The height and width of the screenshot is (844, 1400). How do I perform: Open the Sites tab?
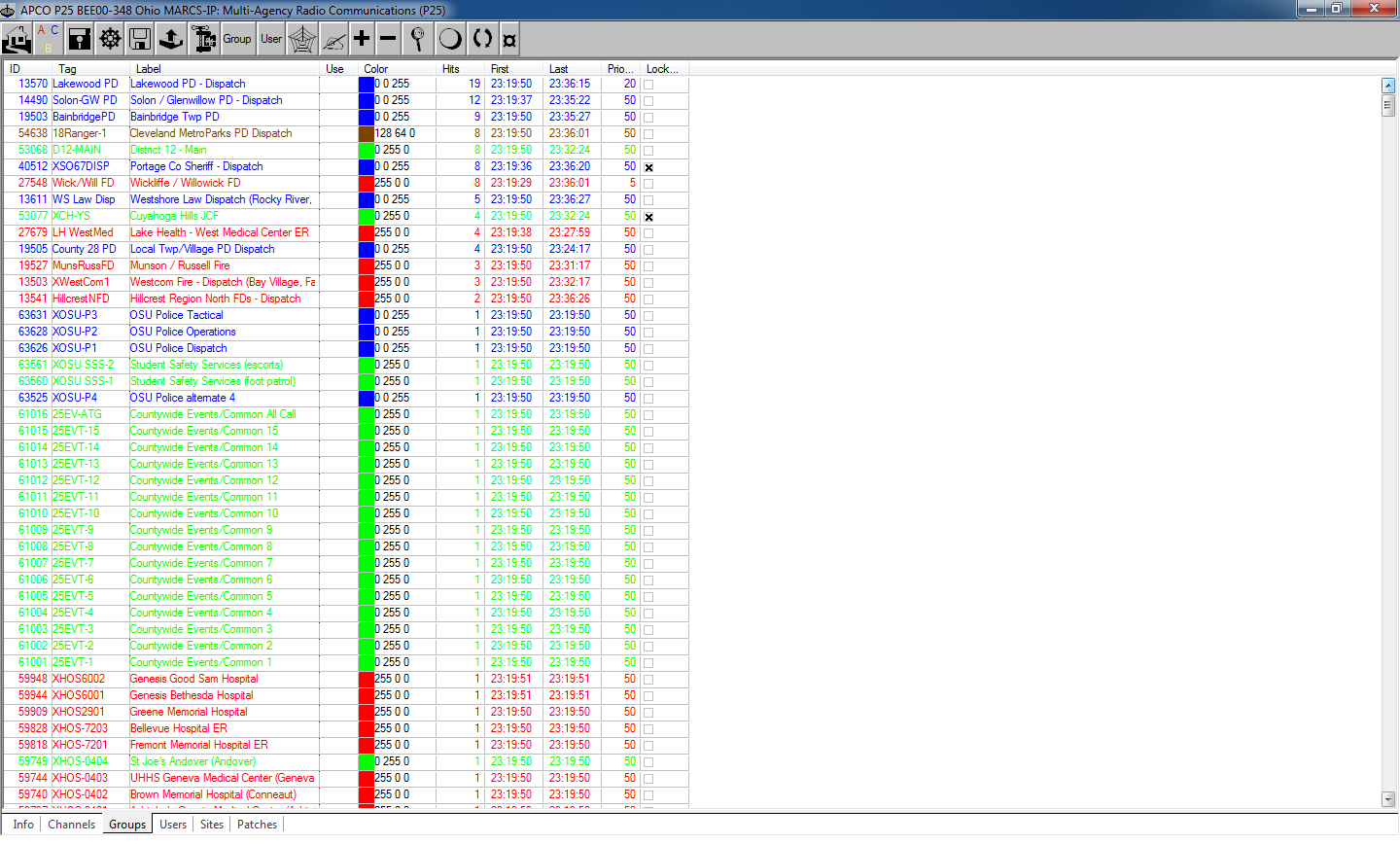[x=212, y=825]
